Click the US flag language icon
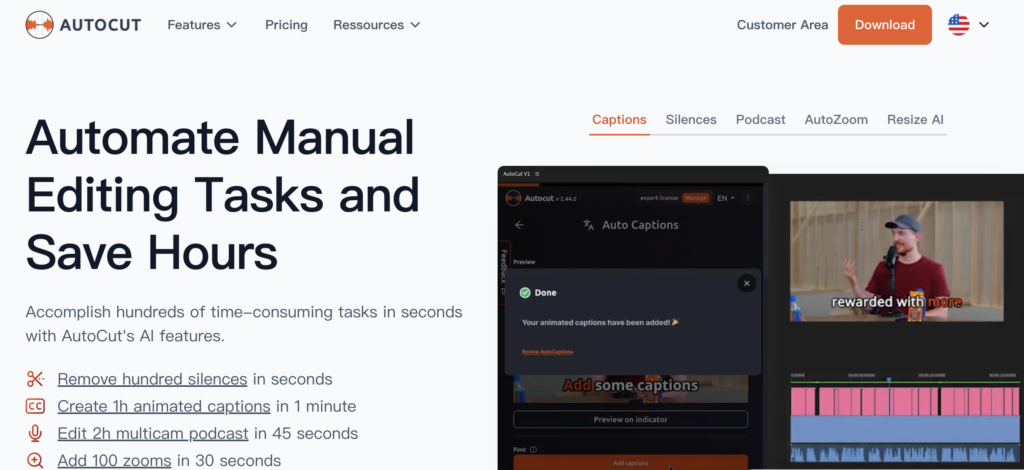The width and height of the screenshot is (1024, 470). coord(958,25)
